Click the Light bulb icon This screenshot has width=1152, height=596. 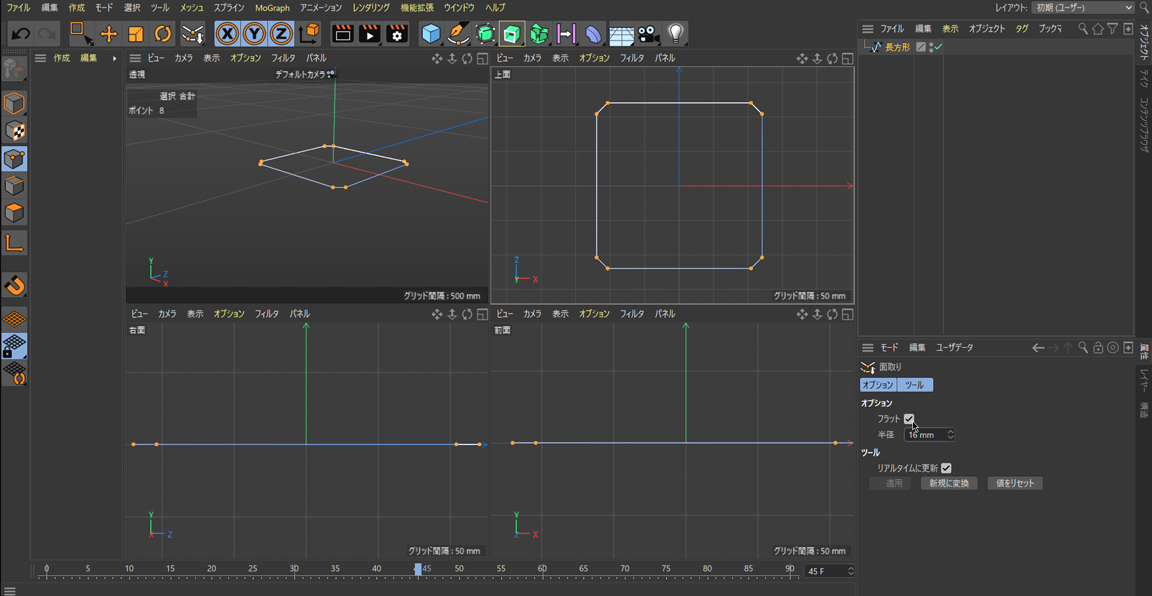click(x=676, y=34)
